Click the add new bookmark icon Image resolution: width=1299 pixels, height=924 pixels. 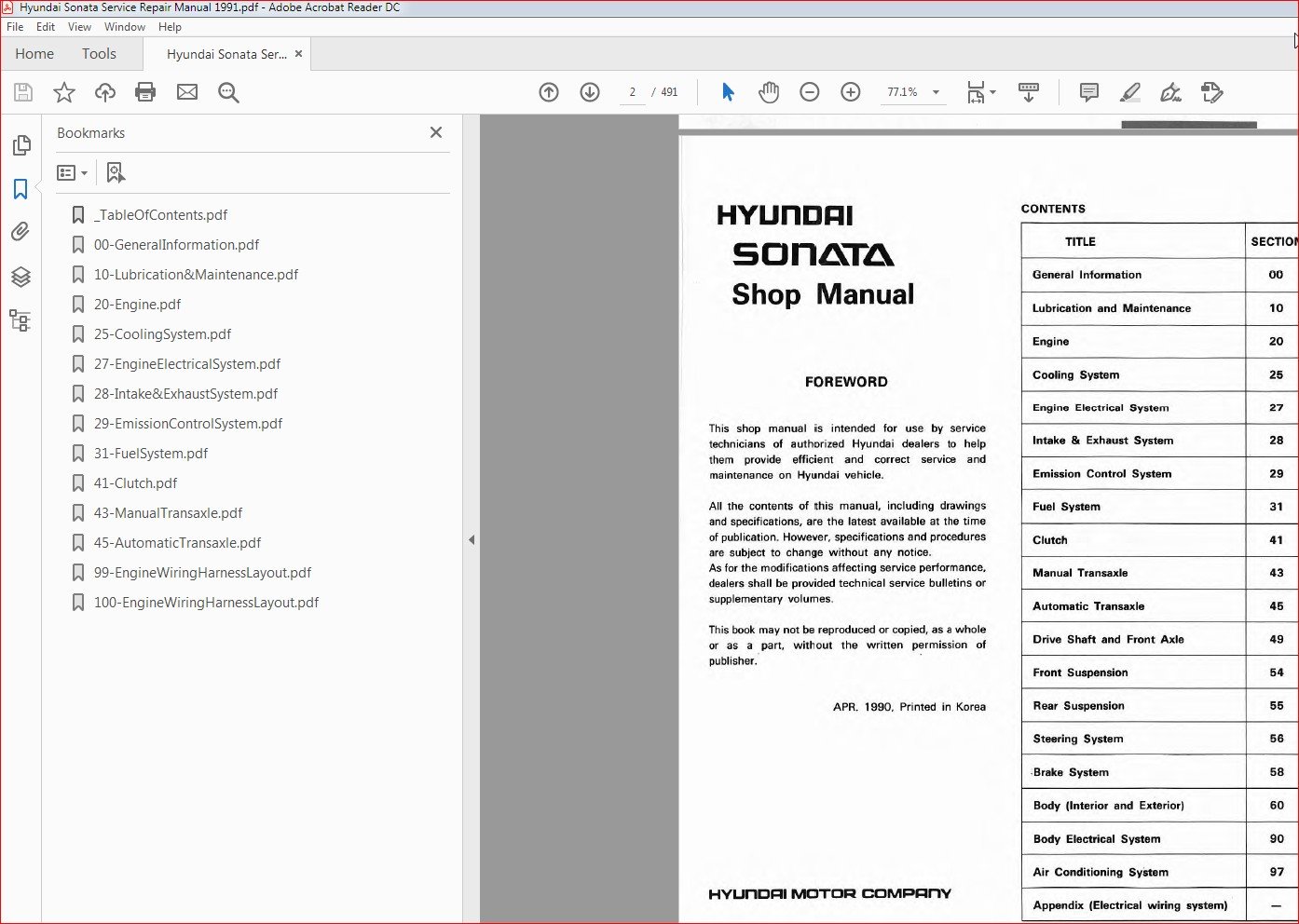116,172
